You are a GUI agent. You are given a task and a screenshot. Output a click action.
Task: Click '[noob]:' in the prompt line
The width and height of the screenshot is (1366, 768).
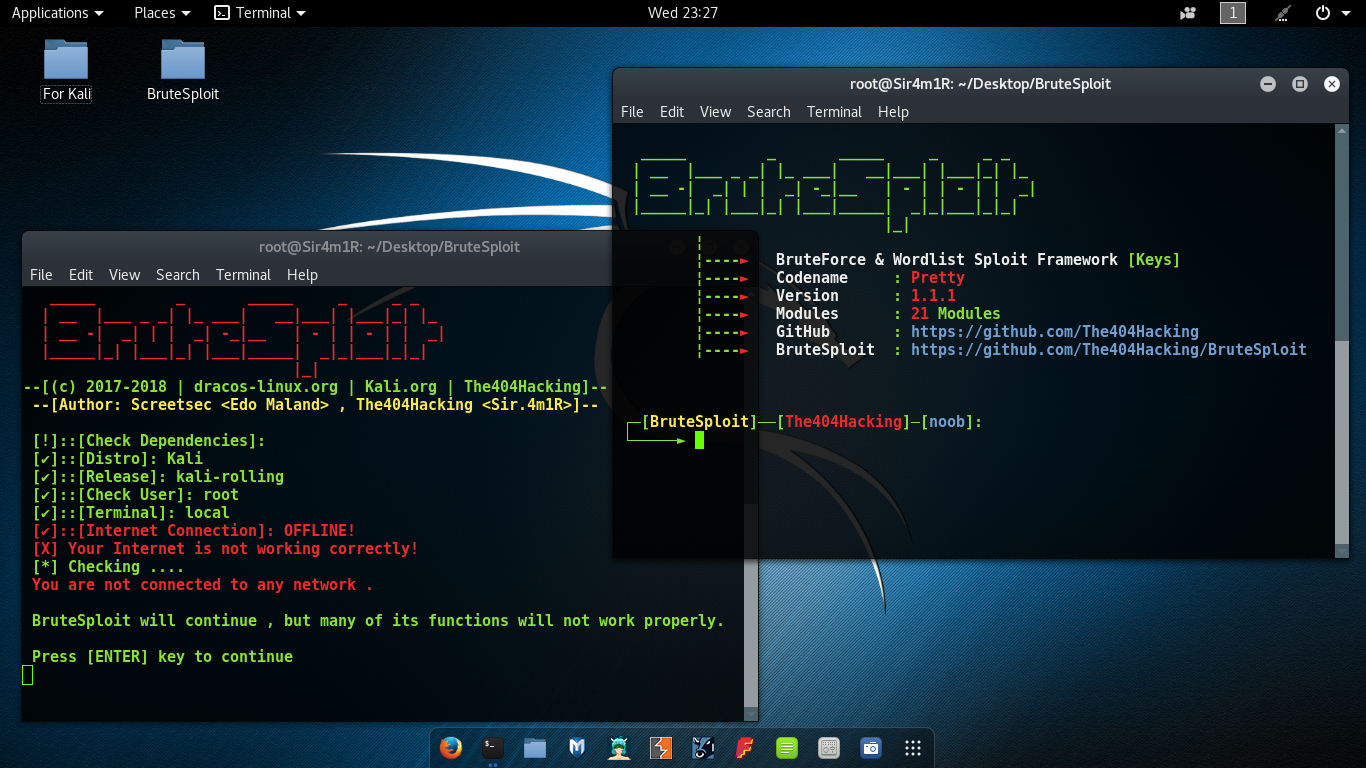951,422
